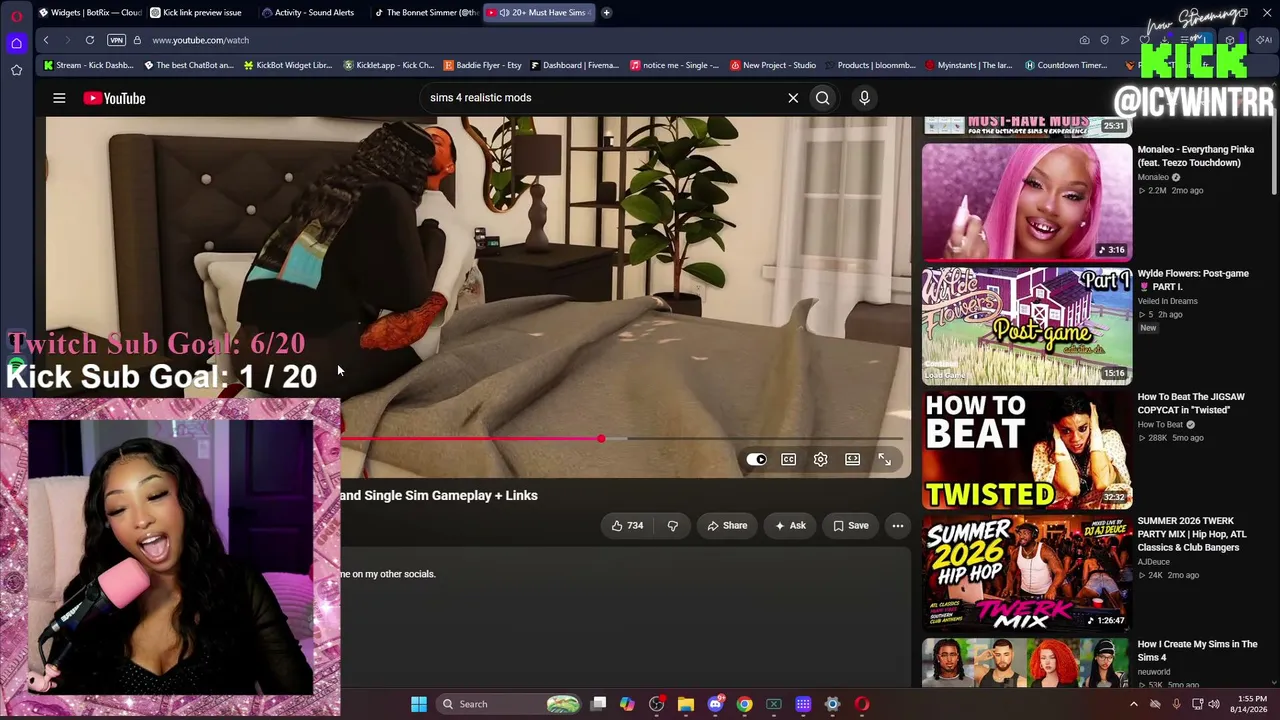
Task: Open Monaleo Everythang Pinka video thumbnail
Action: [1027, 201]
